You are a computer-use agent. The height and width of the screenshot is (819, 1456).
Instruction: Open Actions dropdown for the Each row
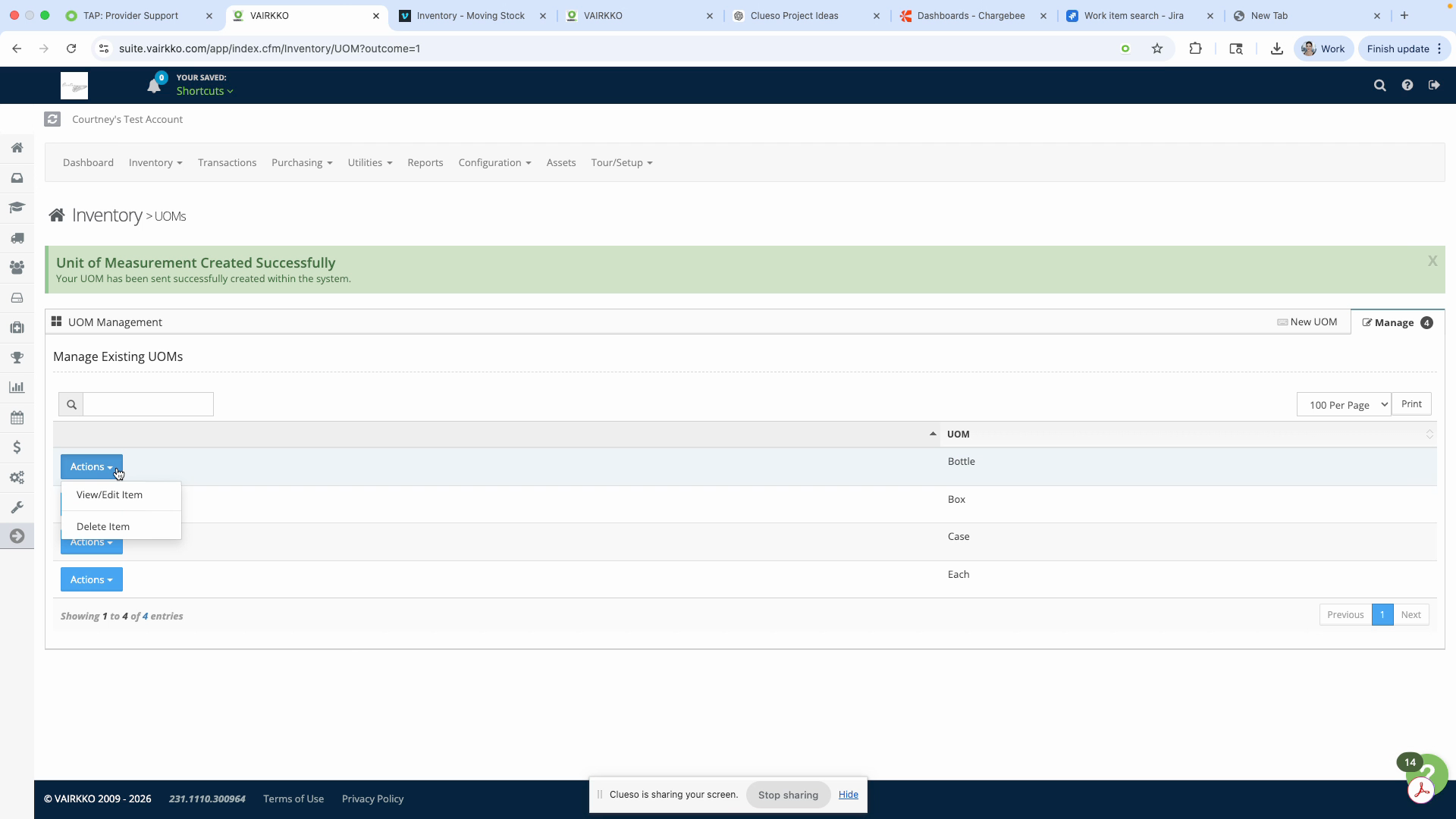[91, 579]
